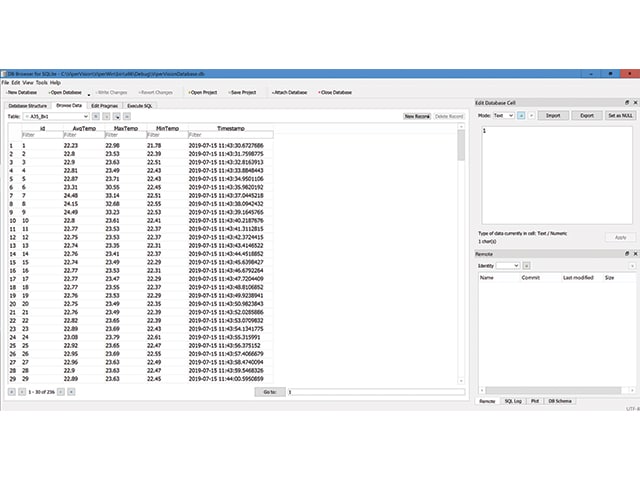This screenshot has height=480, width=640.
Task: Close the Edit Database Cell panel
Action: click(x=635, y=102)
